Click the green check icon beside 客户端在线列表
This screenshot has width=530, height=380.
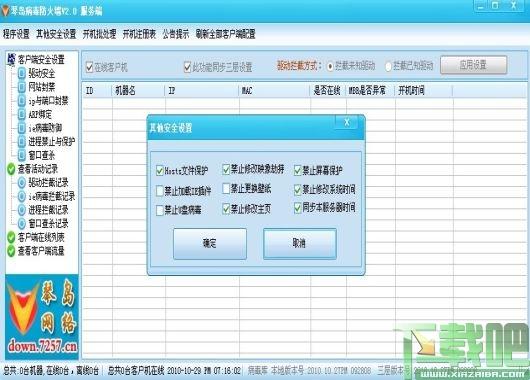click(11, 237)
